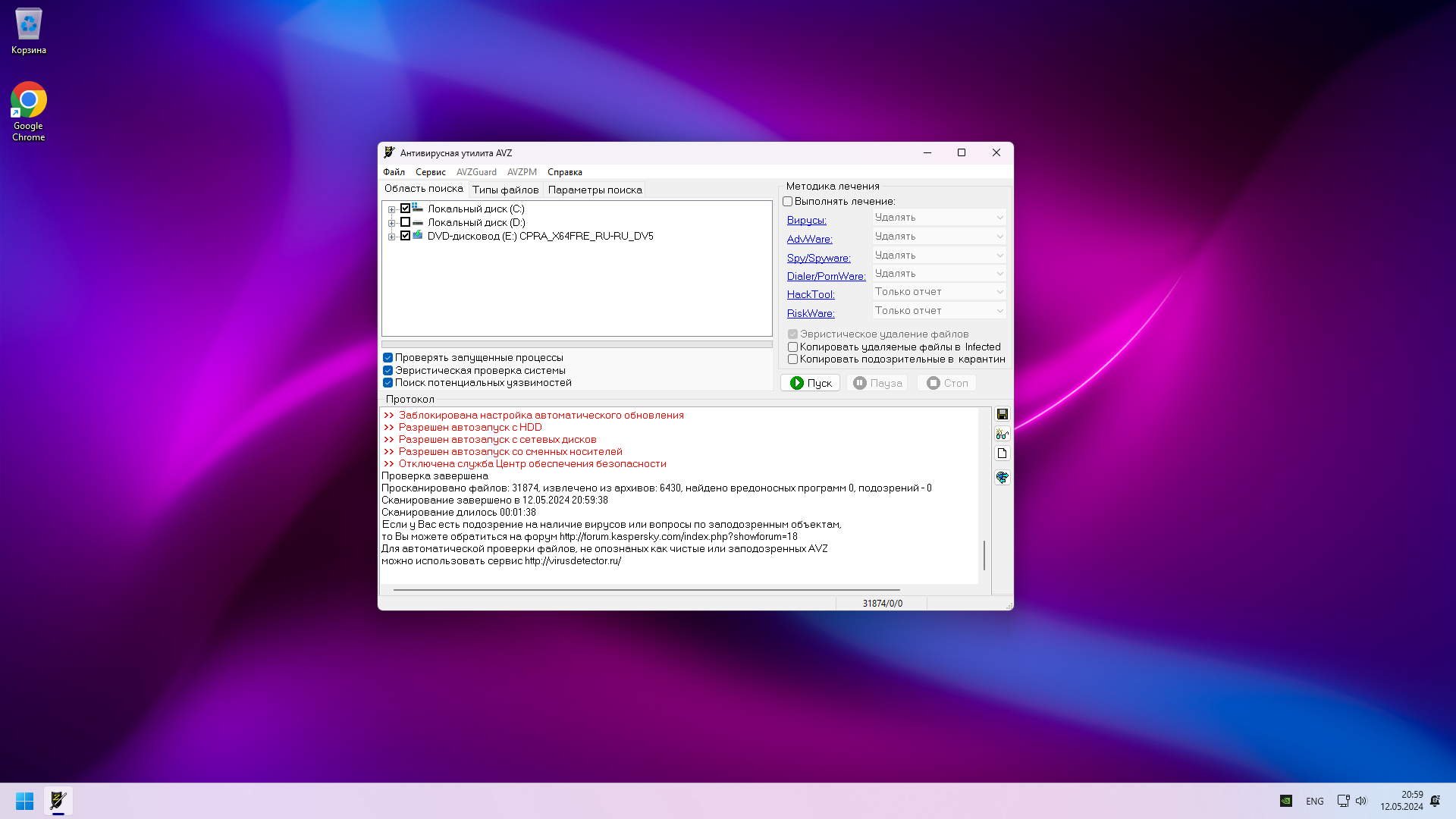Open the HackTool action dropdown
The width and height of the screenshot is (1456, 819).
939,292
